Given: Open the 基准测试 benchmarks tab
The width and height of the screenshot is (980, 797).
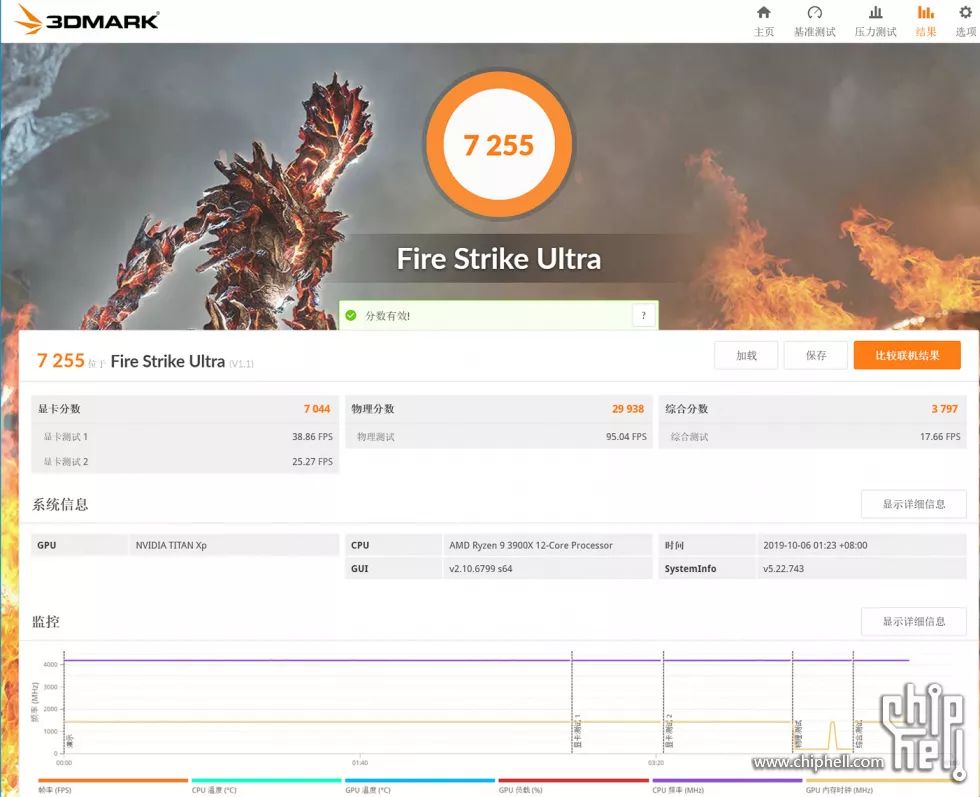Looking at the screenshot, I should (814, 22).
